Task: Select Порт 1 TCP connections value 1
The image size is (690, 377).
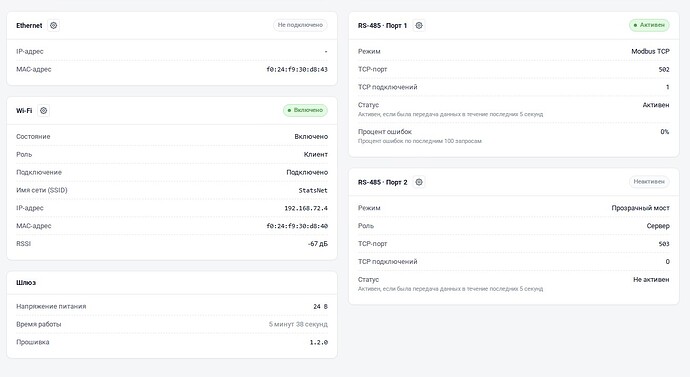Action: point(668,87)
